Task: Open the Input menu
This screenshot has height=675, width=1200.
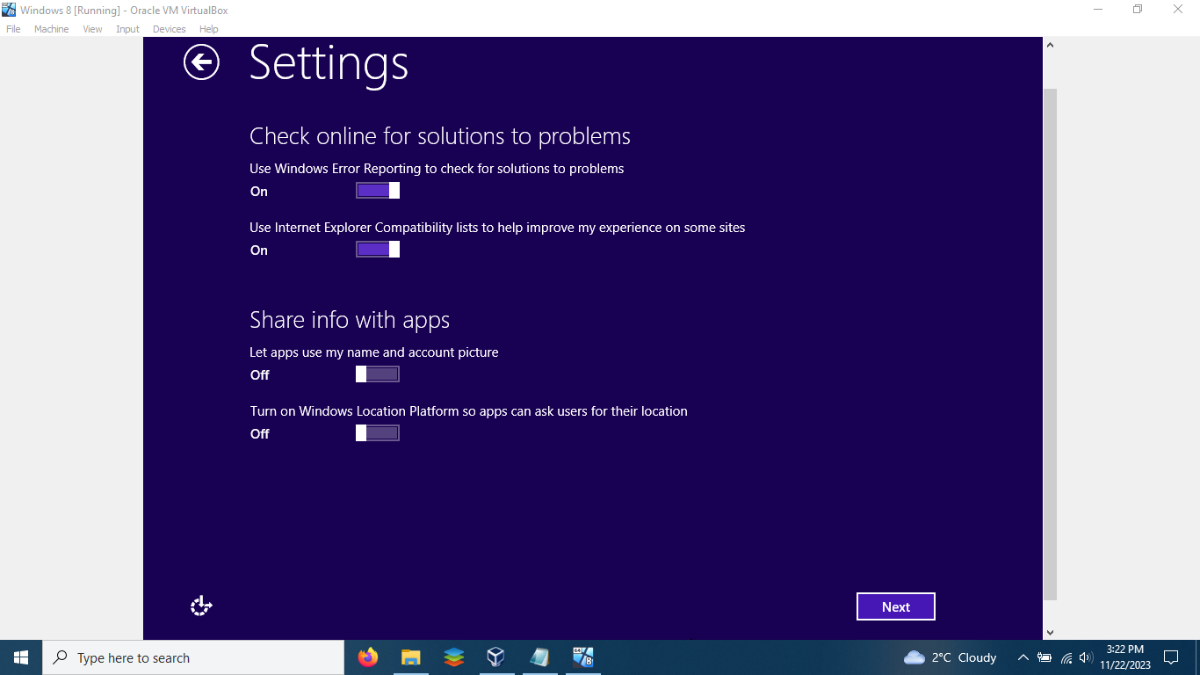Action: pos(128,29)
